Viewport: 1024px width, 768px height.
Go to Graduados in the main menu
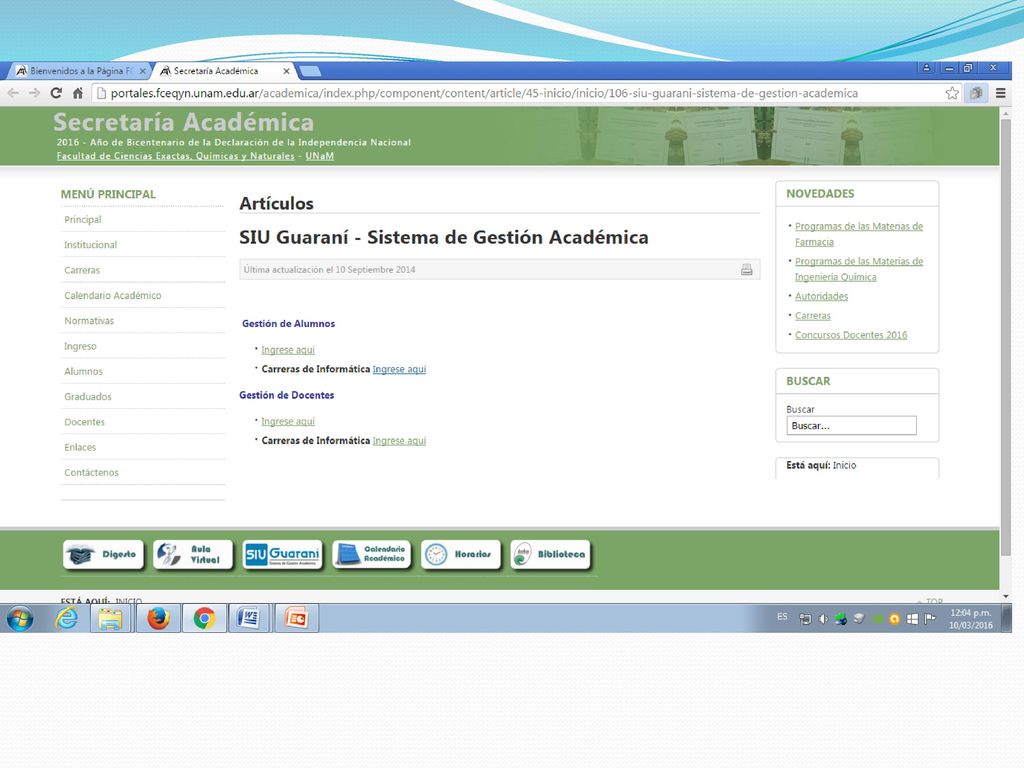[x=88, y=397]
